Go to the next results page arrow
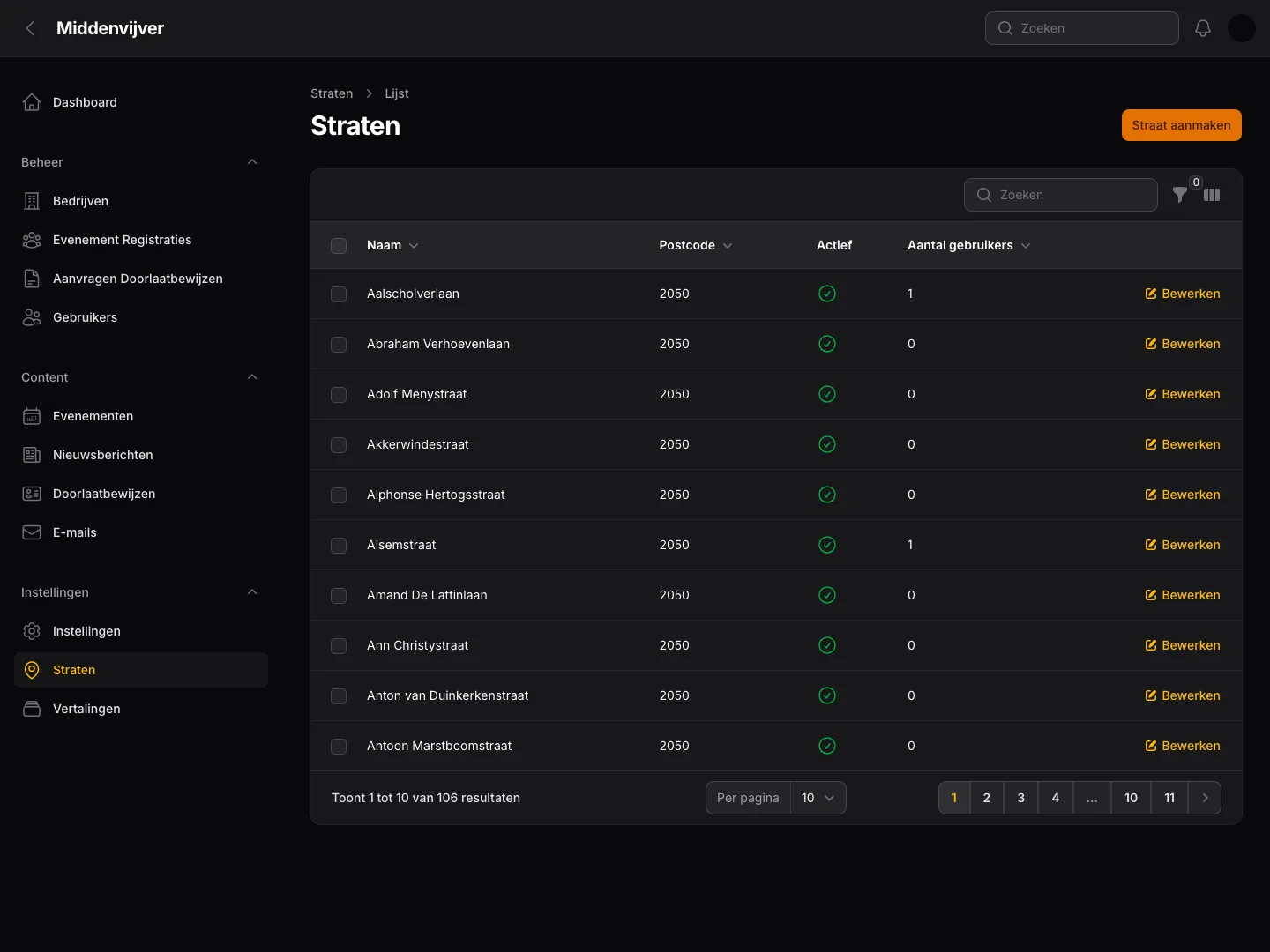The height and width of the screenshot is (952, 1270). [1205, 798]
